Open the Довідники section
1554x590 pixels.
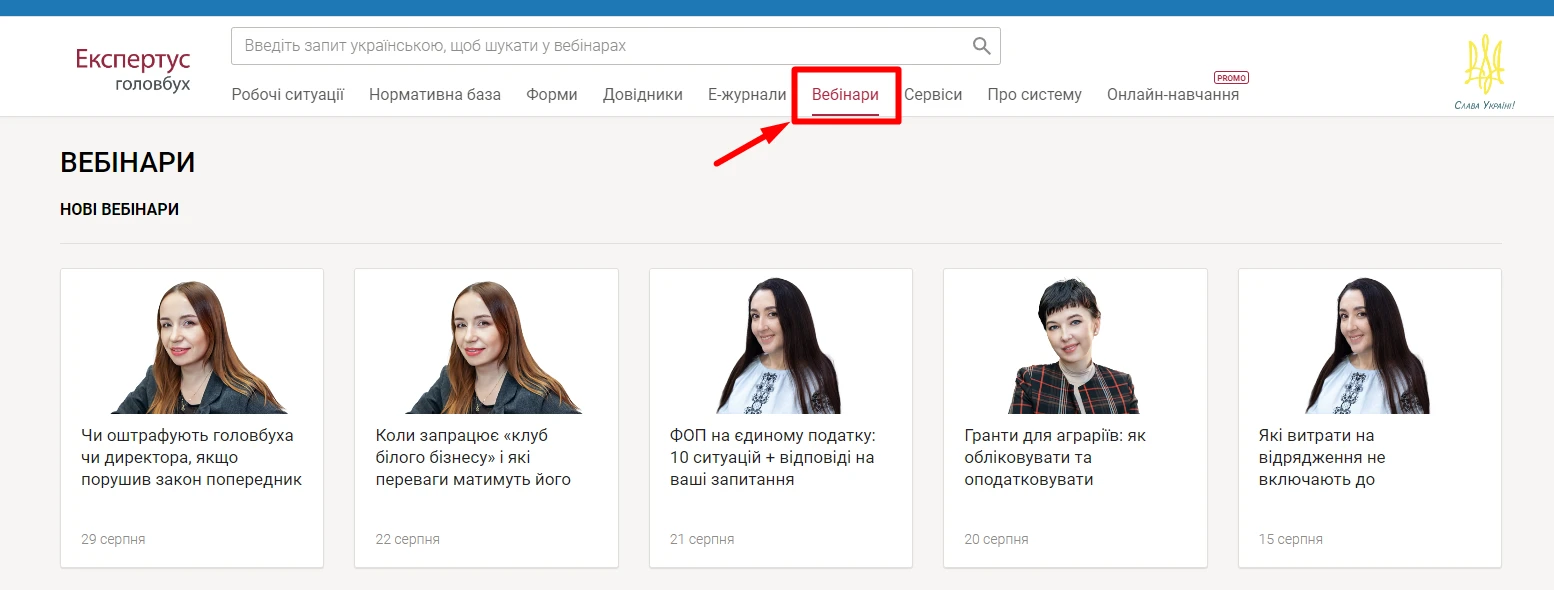point(643,94)
